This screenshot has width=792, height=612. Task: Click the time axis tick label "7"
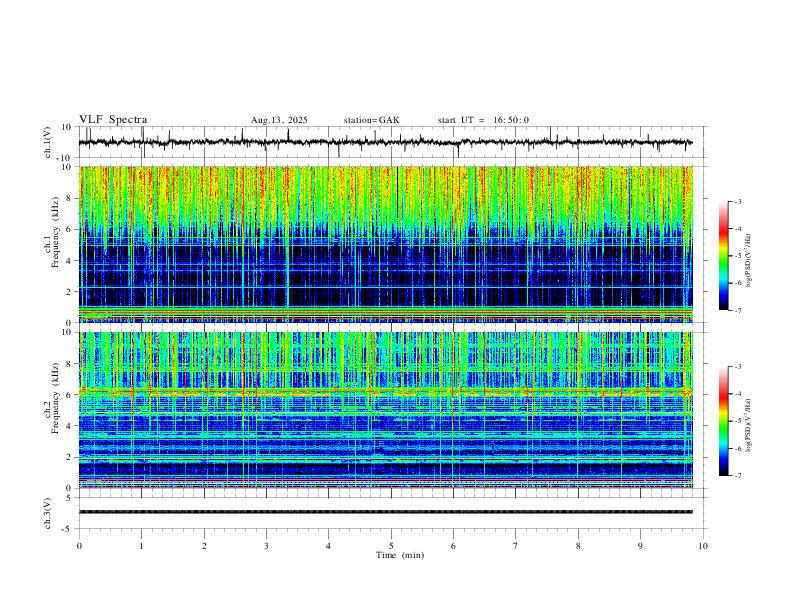click(516, 546)
